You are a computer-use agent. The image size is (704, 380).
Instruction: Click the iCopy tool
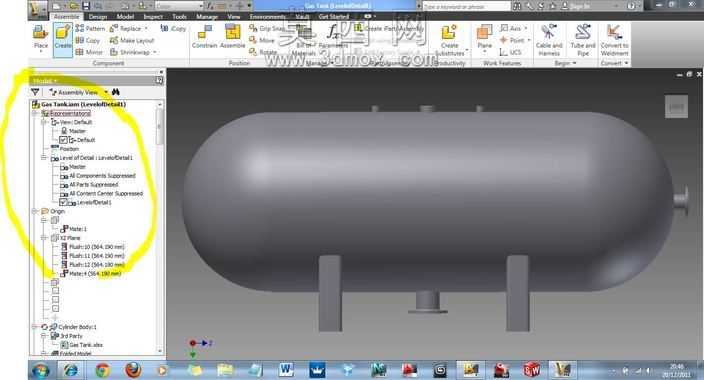[x=173, y=28]
